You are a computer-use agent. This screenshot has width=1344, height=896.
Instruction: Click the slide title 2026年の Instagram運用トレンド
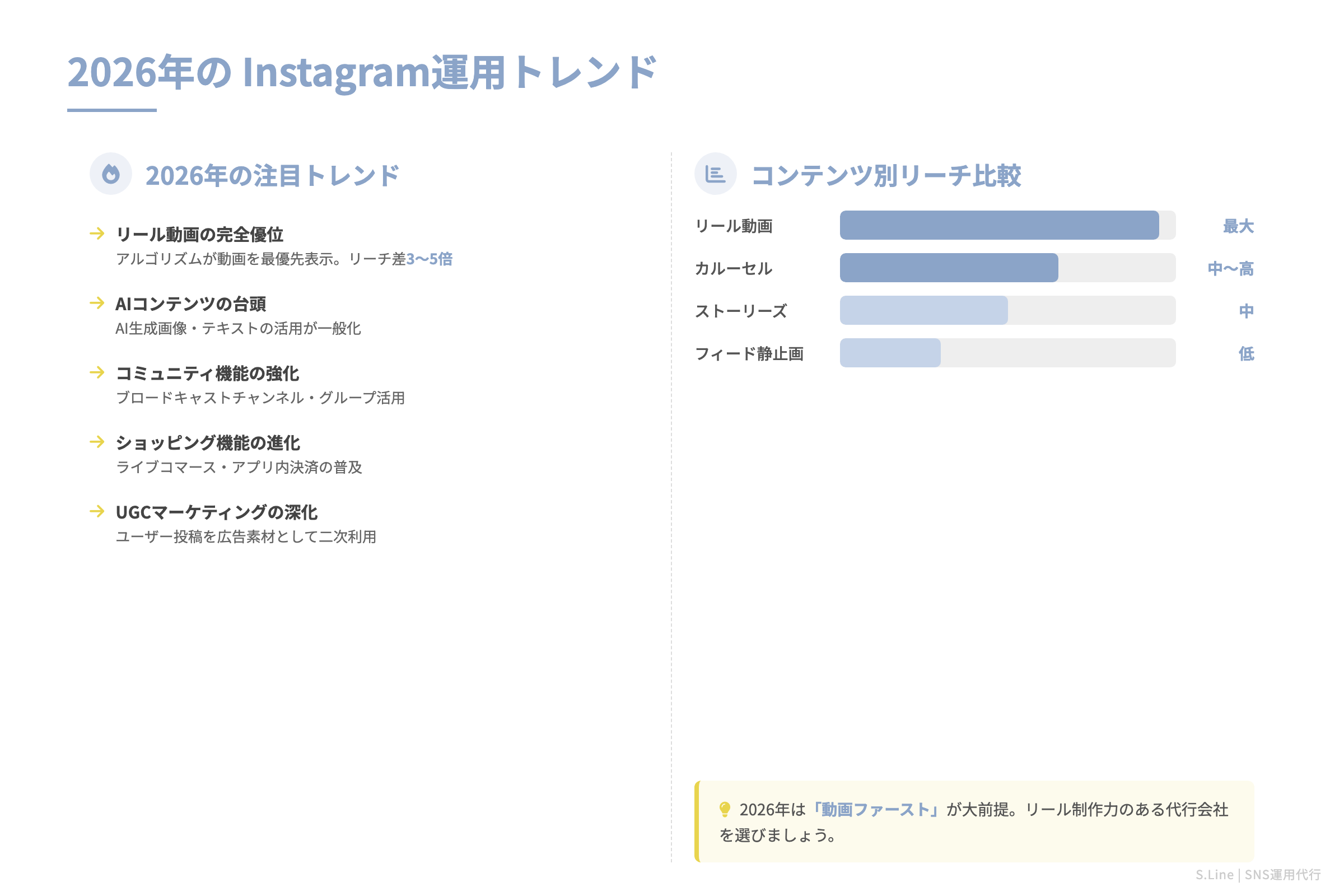pos(362,73)
